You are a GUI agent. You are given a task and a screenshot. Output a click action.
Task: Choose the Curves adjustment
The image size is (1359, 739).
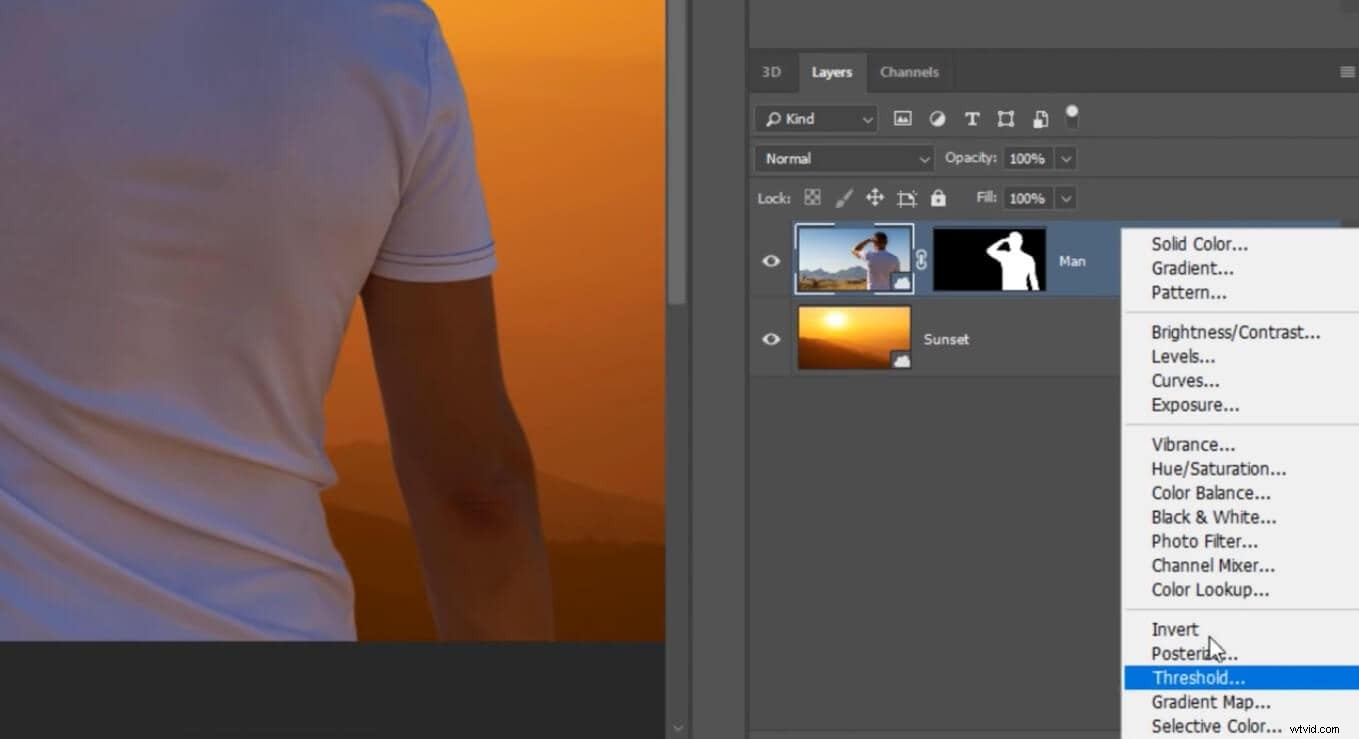pos(1184,380)
